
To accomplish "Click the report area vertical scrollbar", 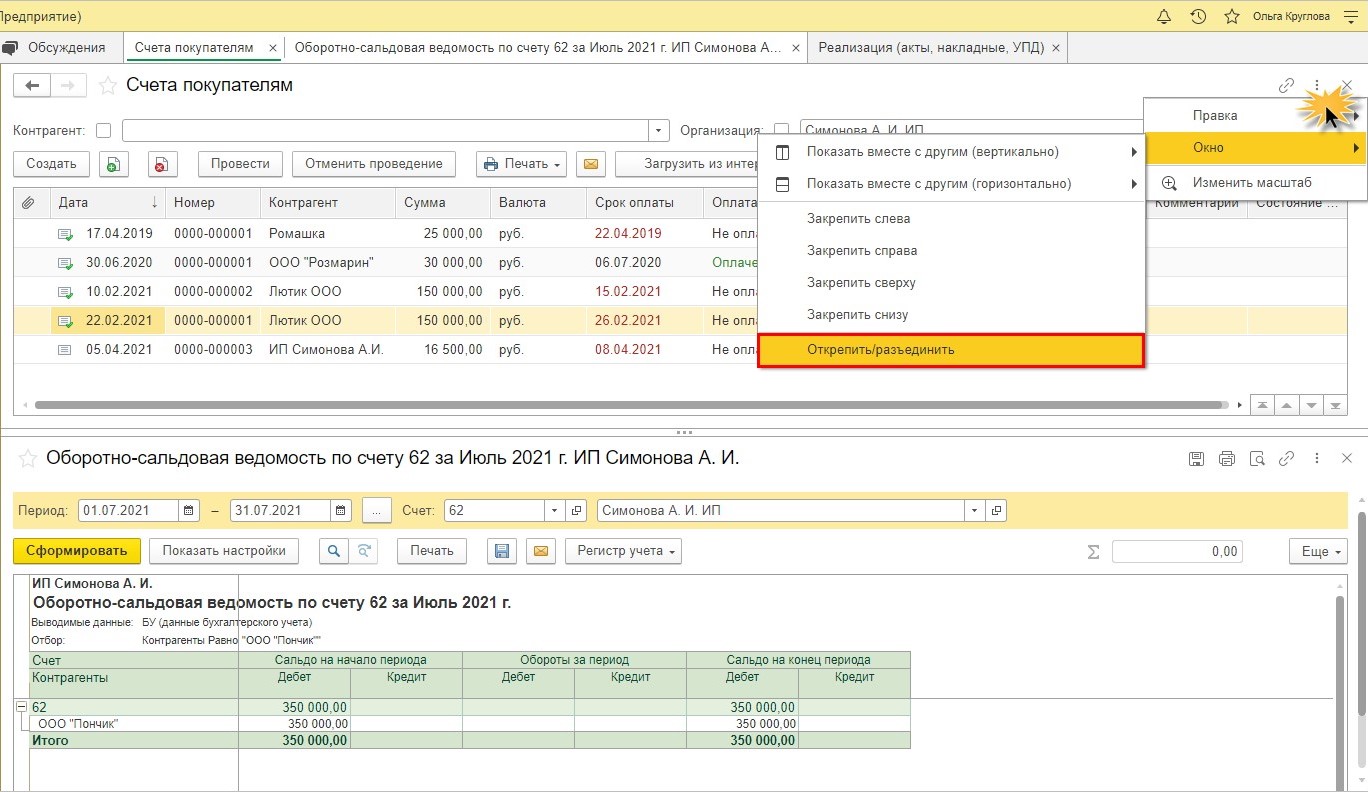I will click(x=1339, y=691).
